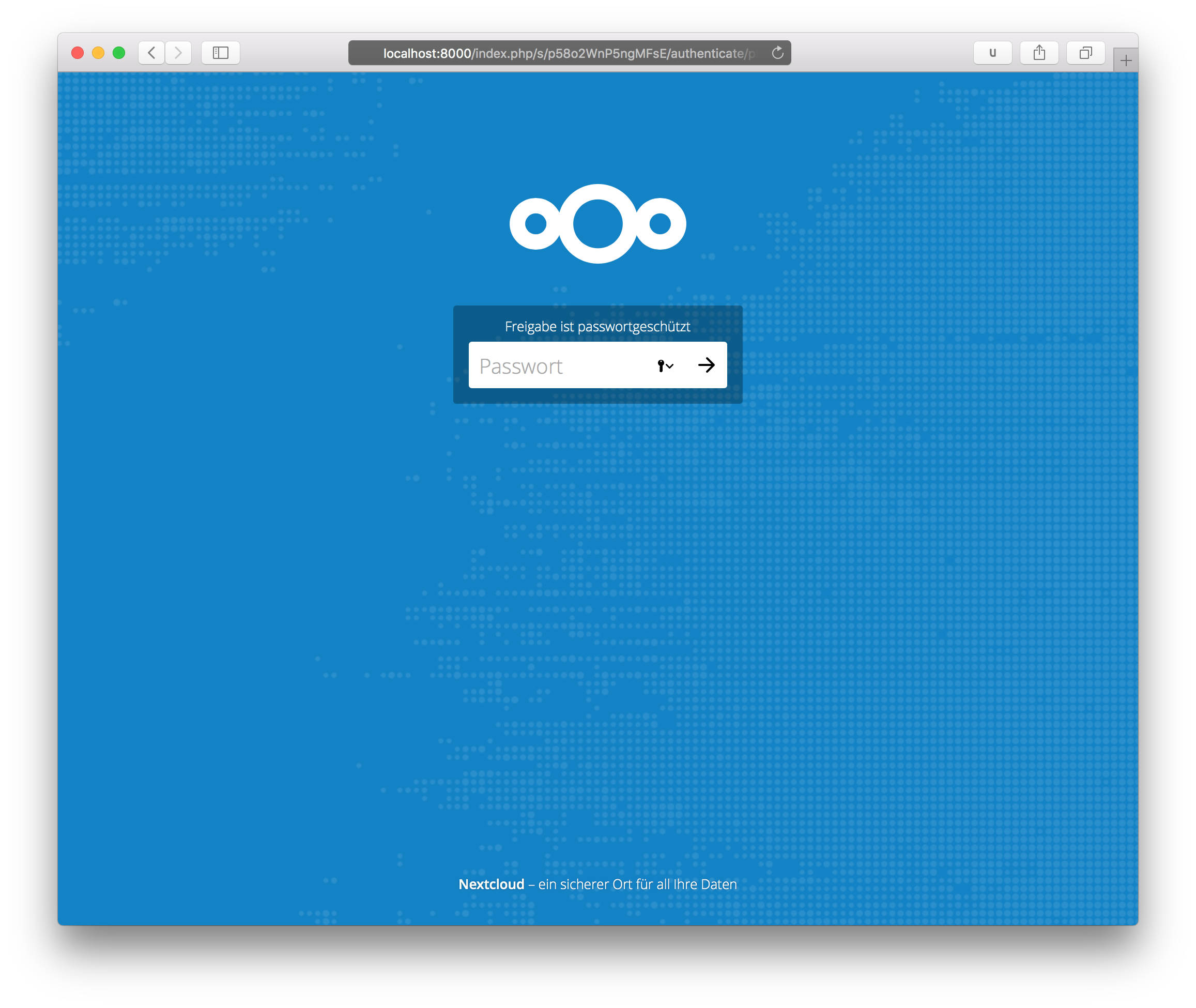The height and width of the screenshot is (1008, 1196).
Task: Click the 'Freigabe ist passwortgeschützt' label
Action: point(597,327)
